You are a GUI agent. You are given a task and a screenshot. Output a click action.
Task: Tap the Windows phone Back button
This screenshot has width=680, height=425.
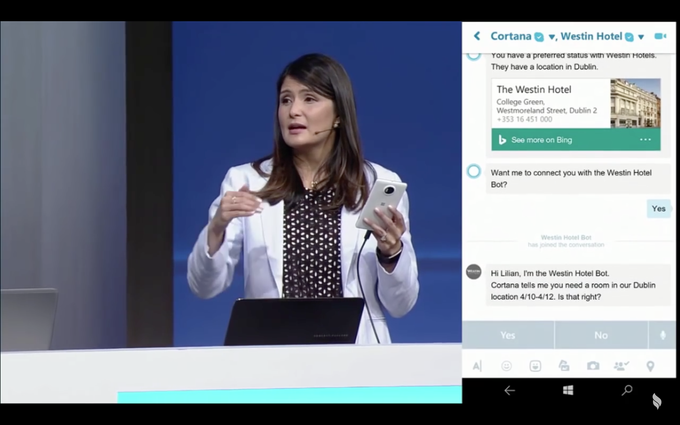pos(510,391)
